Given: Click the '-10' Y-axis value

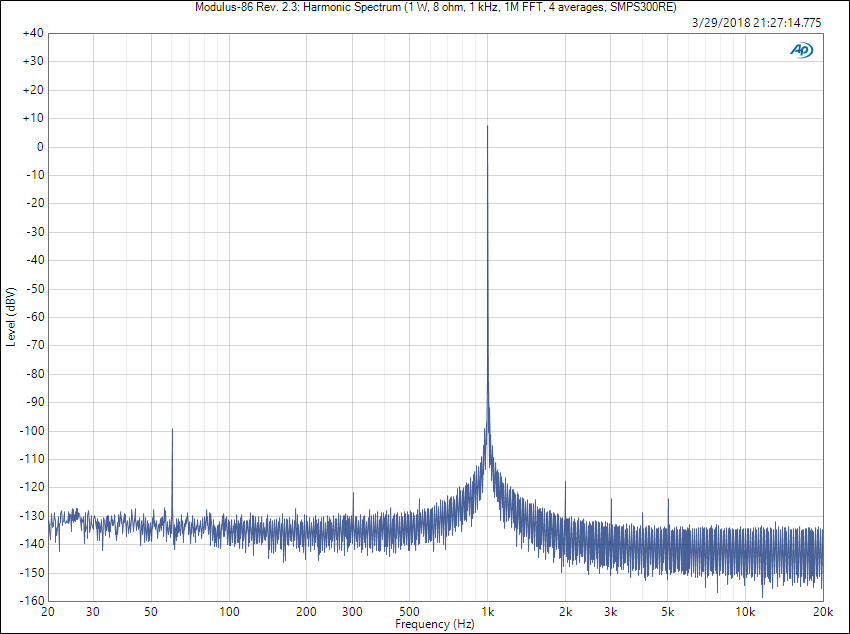Looking at the screenshot, I should point(35,176).
